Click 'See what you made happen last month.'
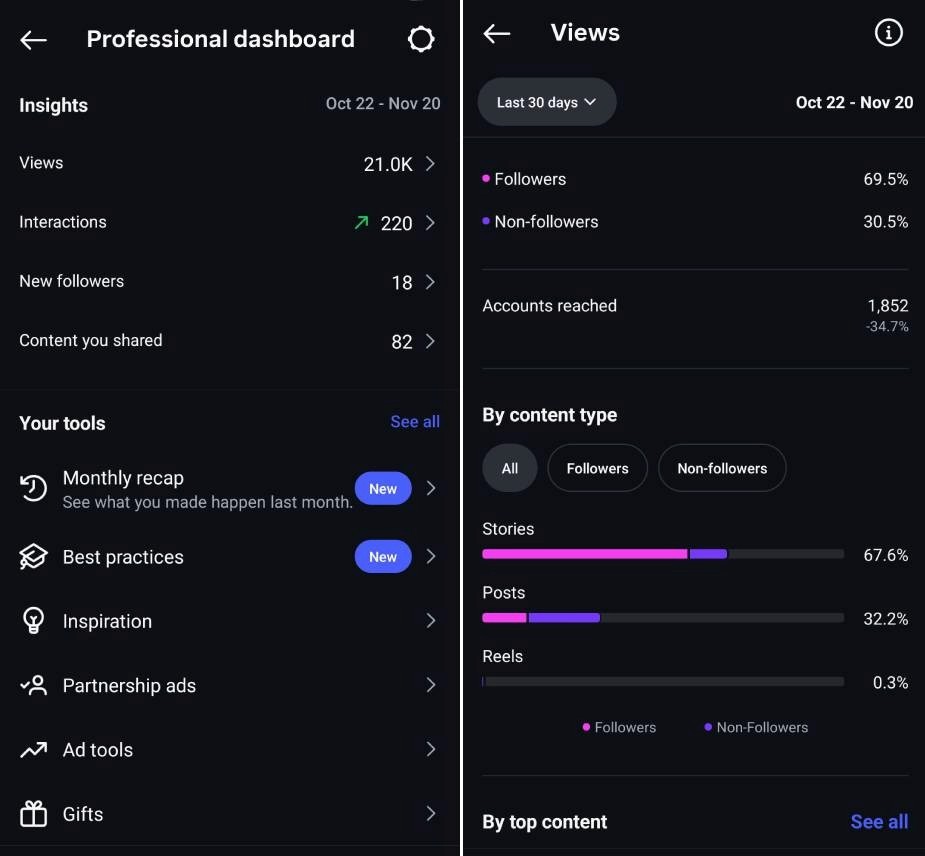The width and height of the screenshot is (925, 856). (208, 502)
